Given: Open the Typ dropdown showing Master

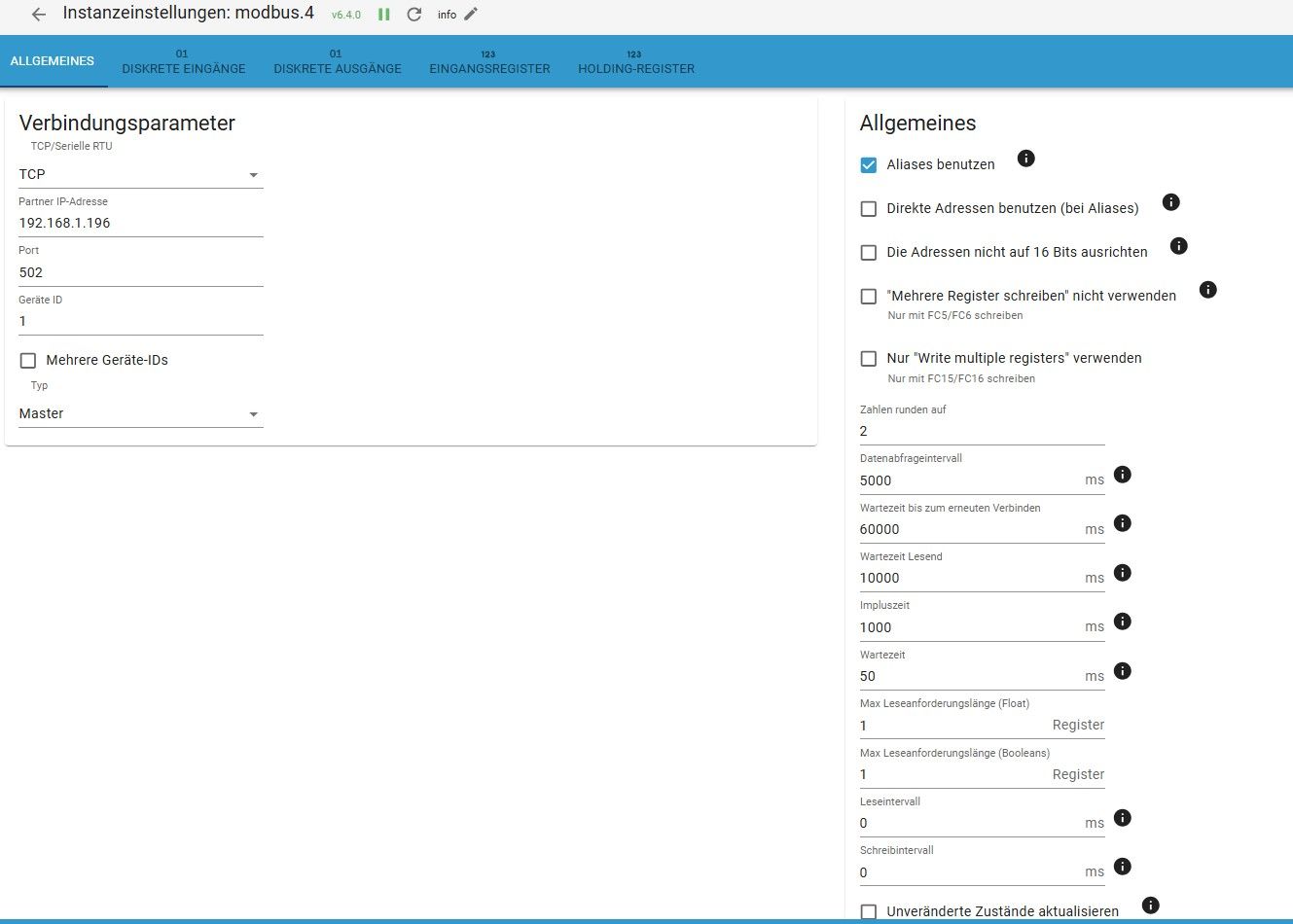Looking at the screenshot, I should 141,413.
